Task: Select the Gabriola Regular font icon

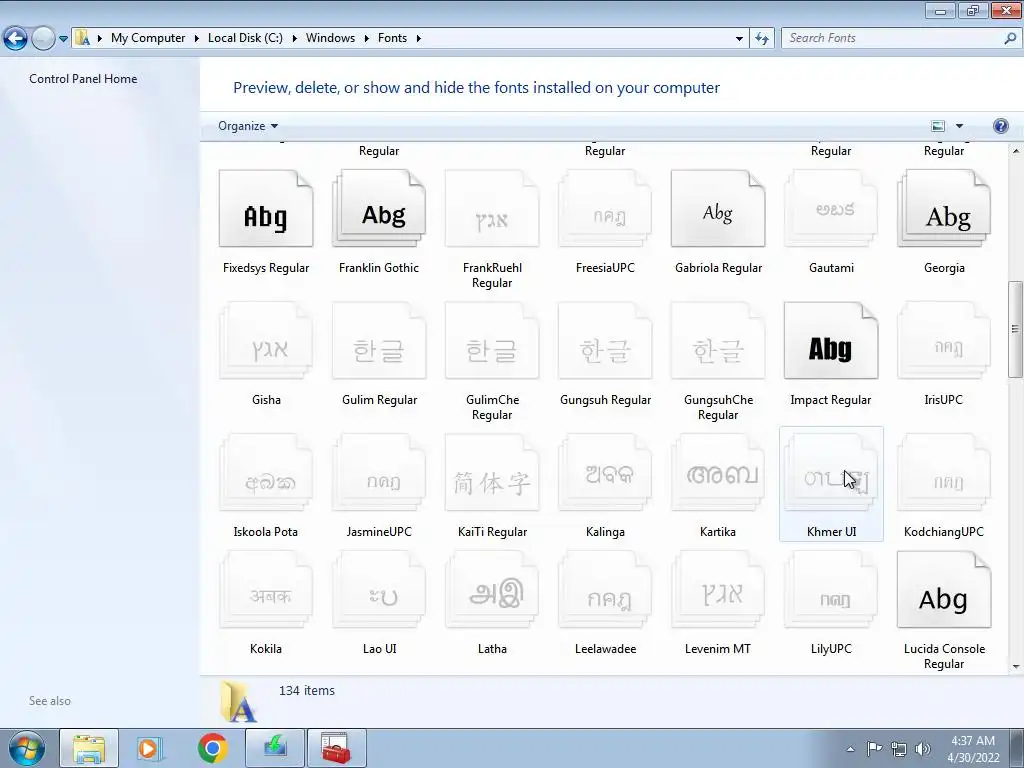Action: click(718, 208)
